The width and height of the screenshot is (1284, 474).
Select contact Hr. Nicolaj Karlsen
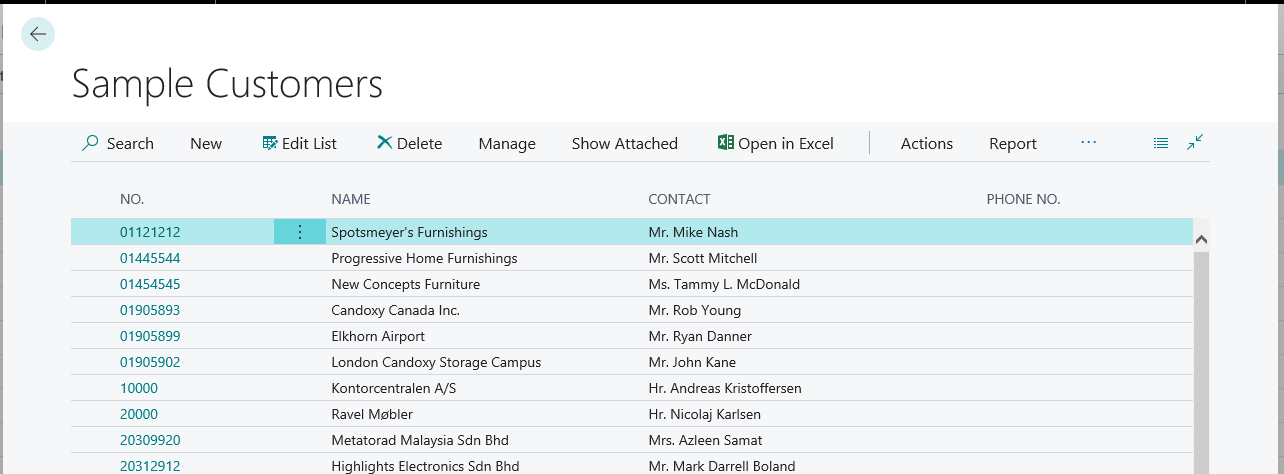tap(705, 414)
